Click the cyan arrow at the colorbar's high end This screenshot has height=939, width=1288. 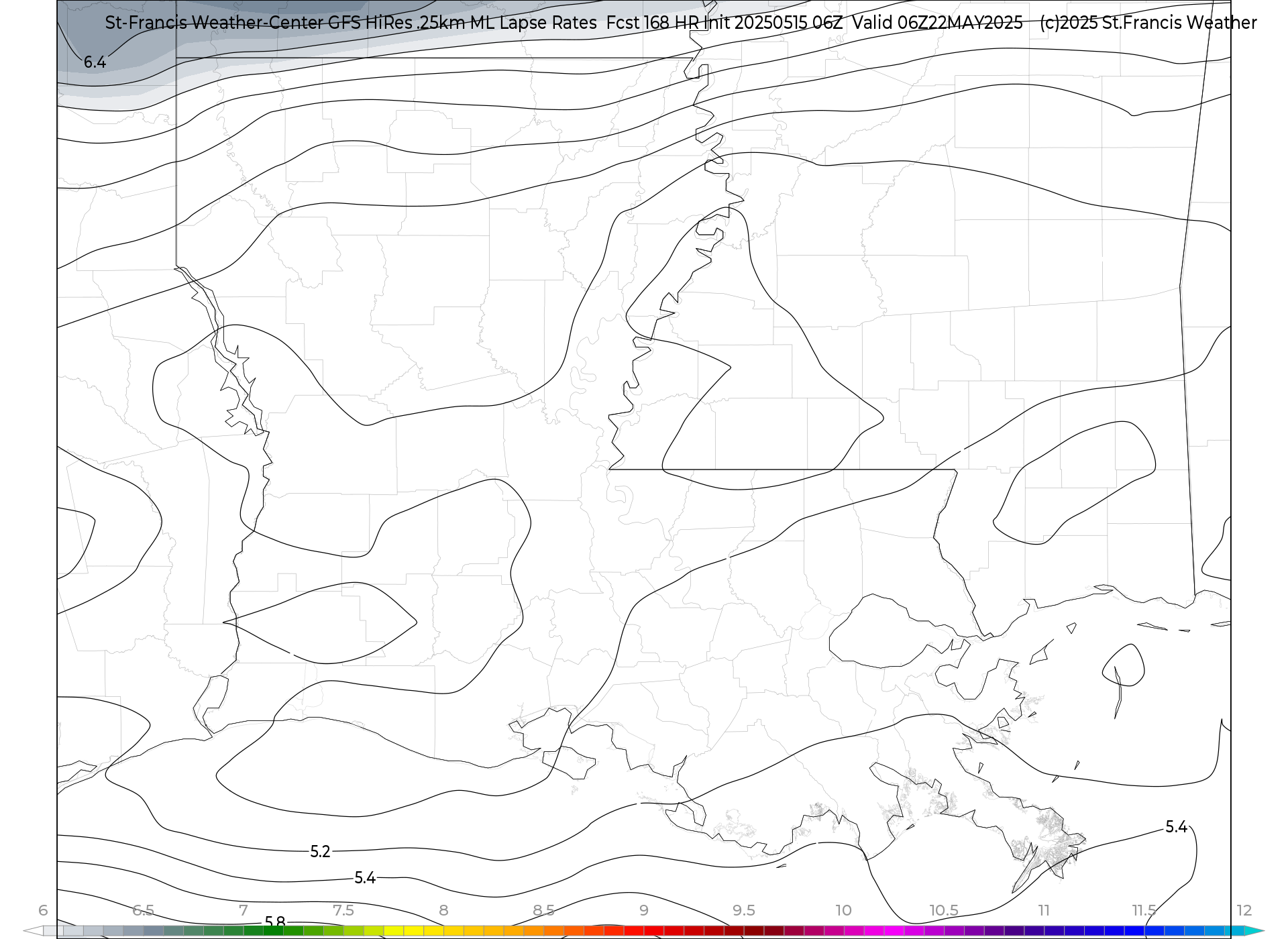[1254, 931]
